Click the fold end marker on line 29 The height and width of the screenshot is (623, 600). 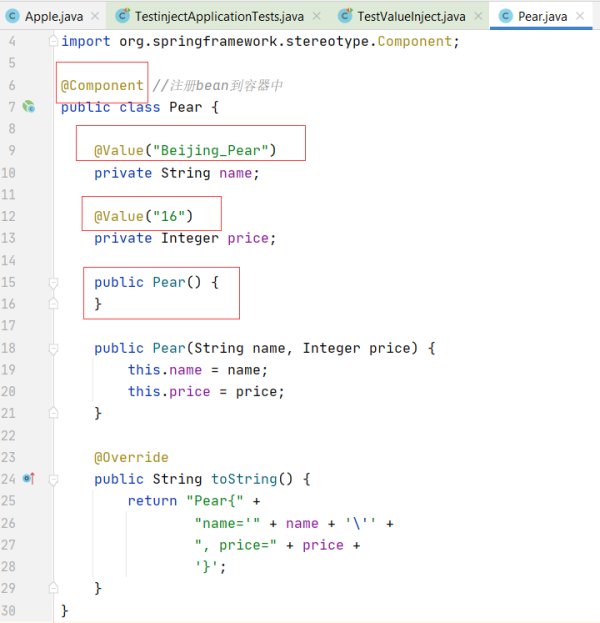point(53,588)
